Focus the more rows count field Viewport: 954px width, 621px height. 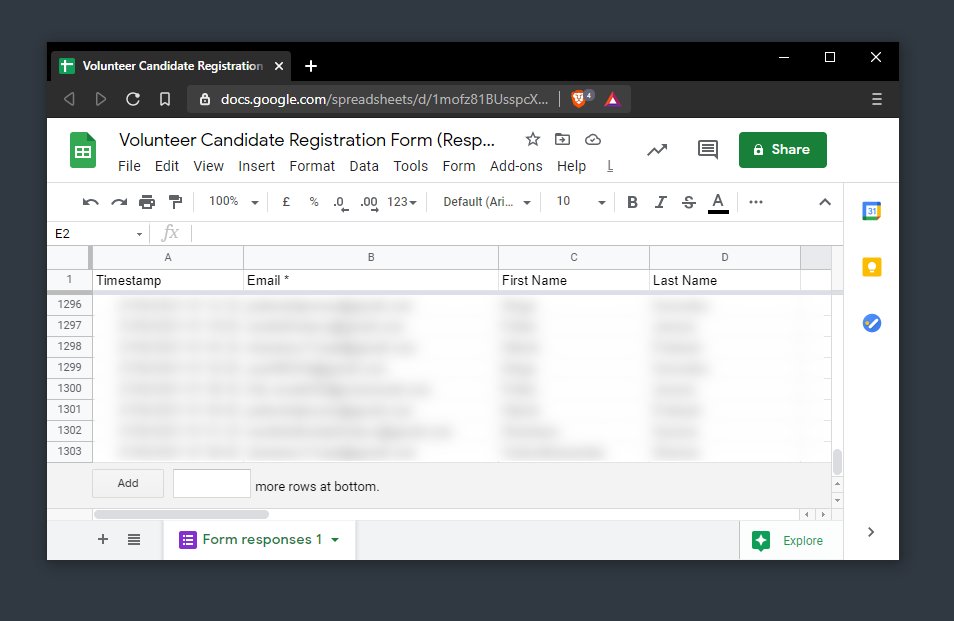point(212,483)
